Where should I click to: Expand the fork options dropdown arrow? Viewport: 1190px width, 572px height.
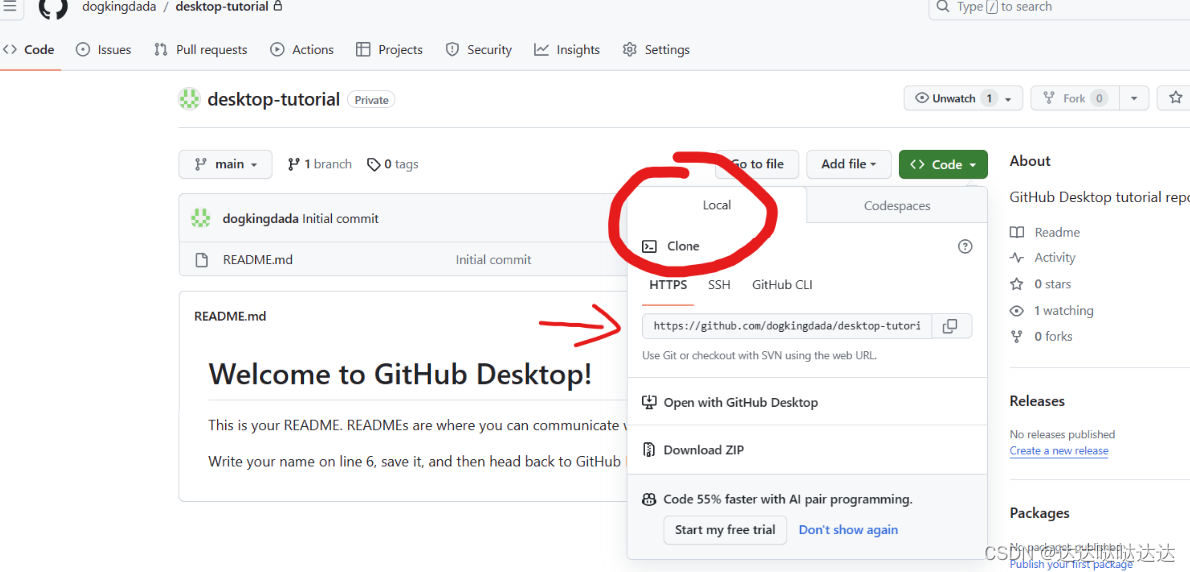[1135, 99]
